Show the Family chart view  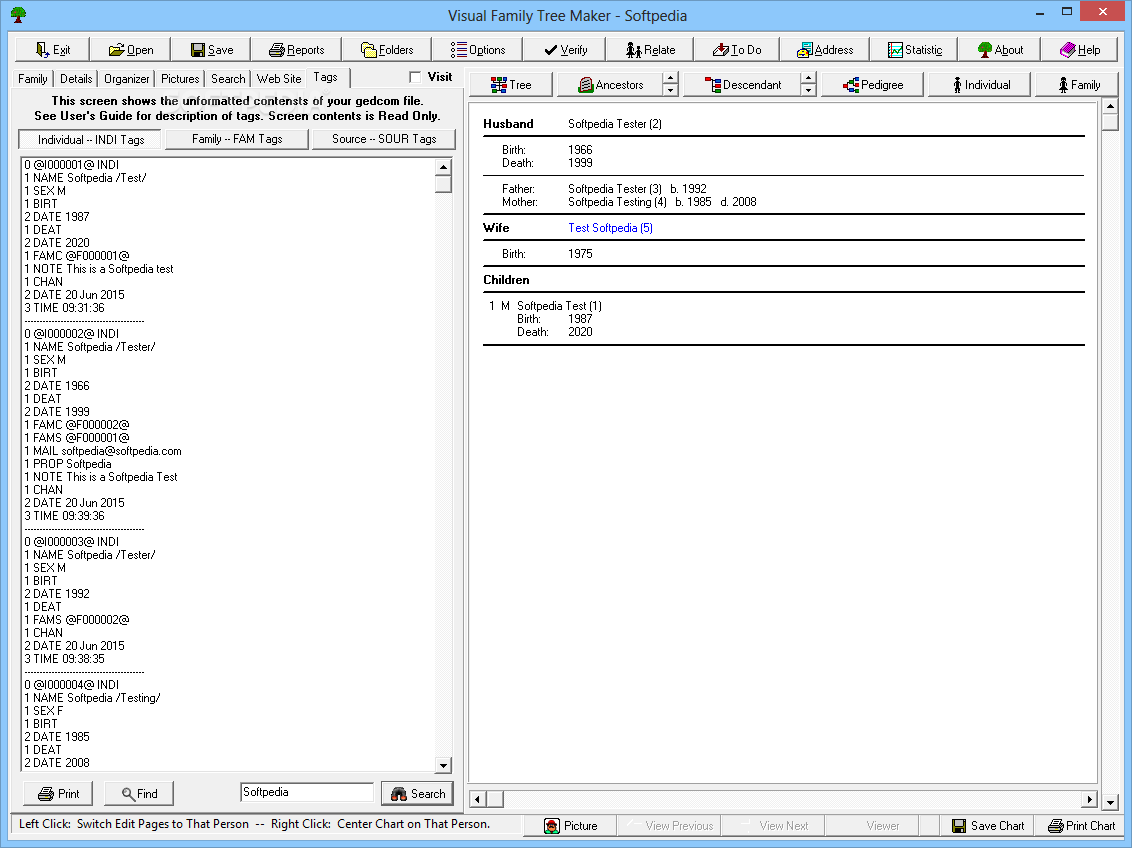click(x=1079, y=84)
